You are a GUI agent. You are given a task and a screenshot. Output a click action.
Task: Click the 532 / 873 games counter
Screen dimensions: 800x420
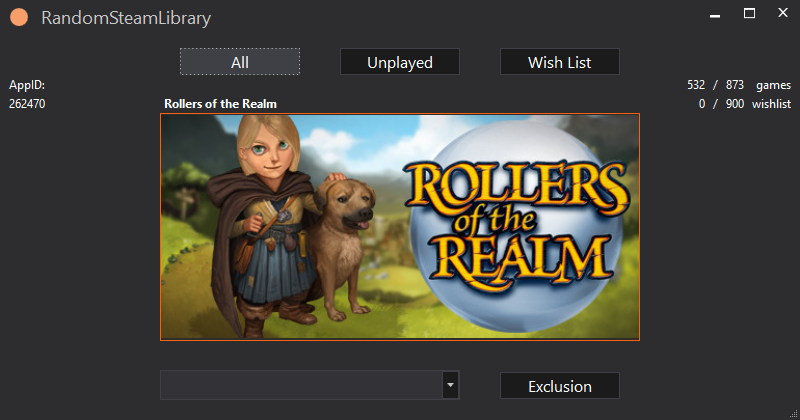pos(734,86)
